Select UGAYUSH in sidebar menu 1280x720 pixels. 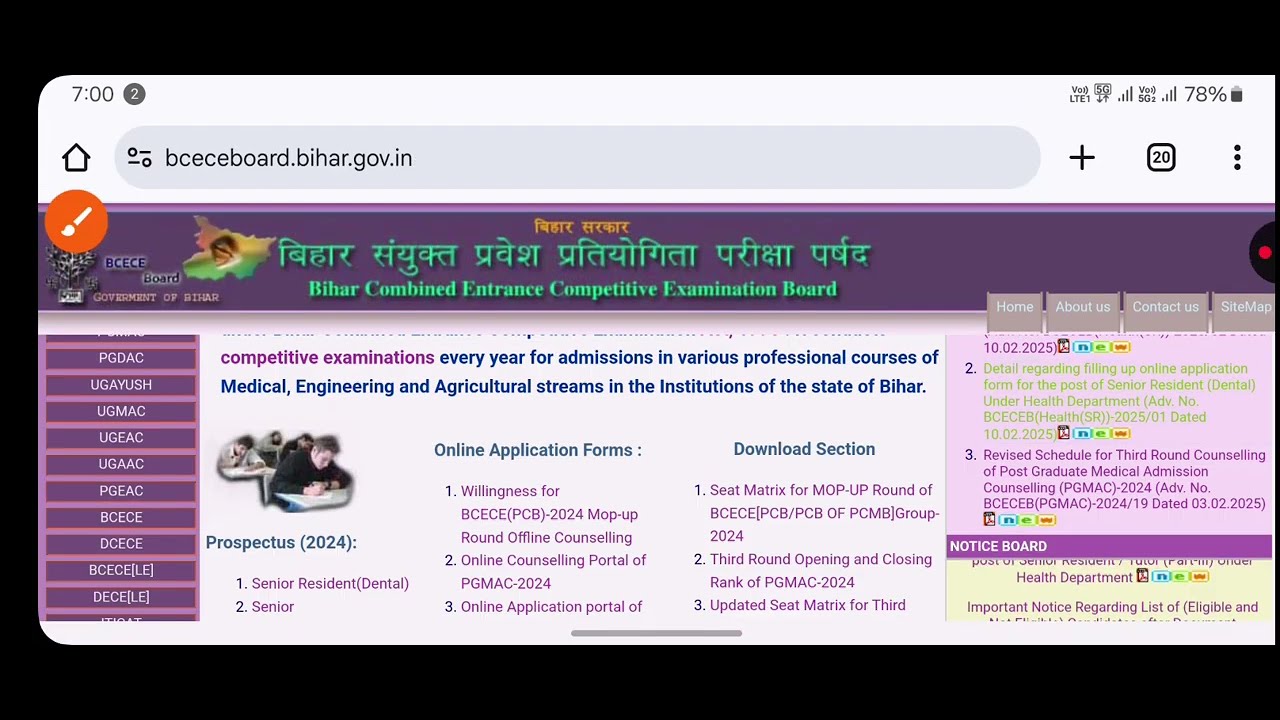pyautogui.click(x=121, y=385)
